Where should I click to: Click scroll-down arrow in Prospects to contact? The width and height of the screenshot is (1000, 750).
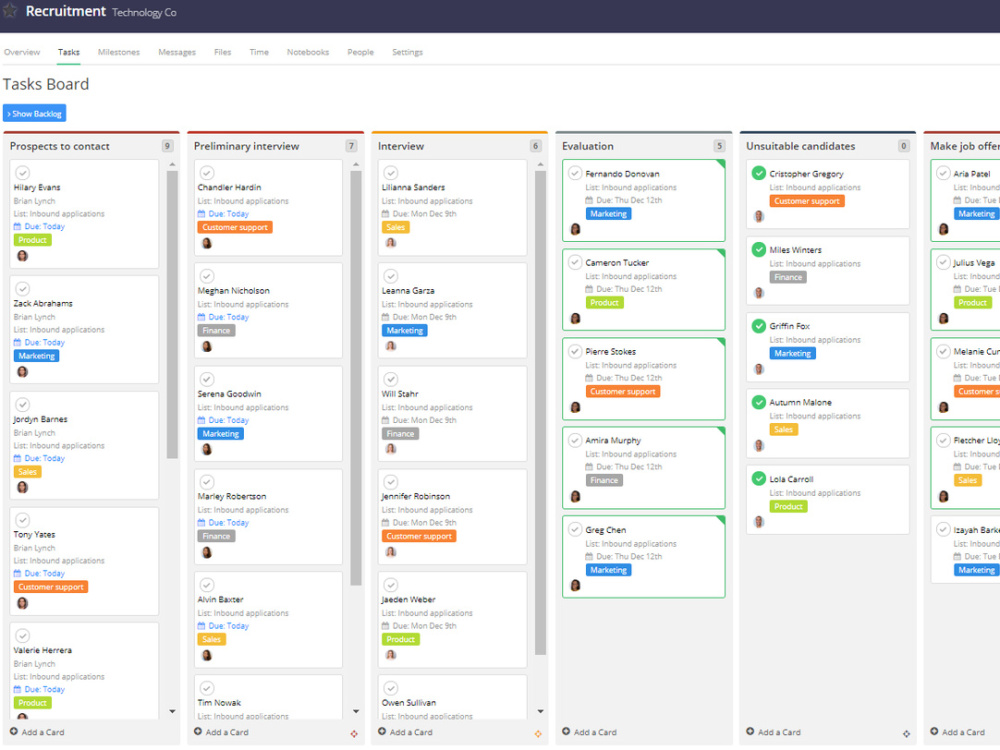(172, 711)
